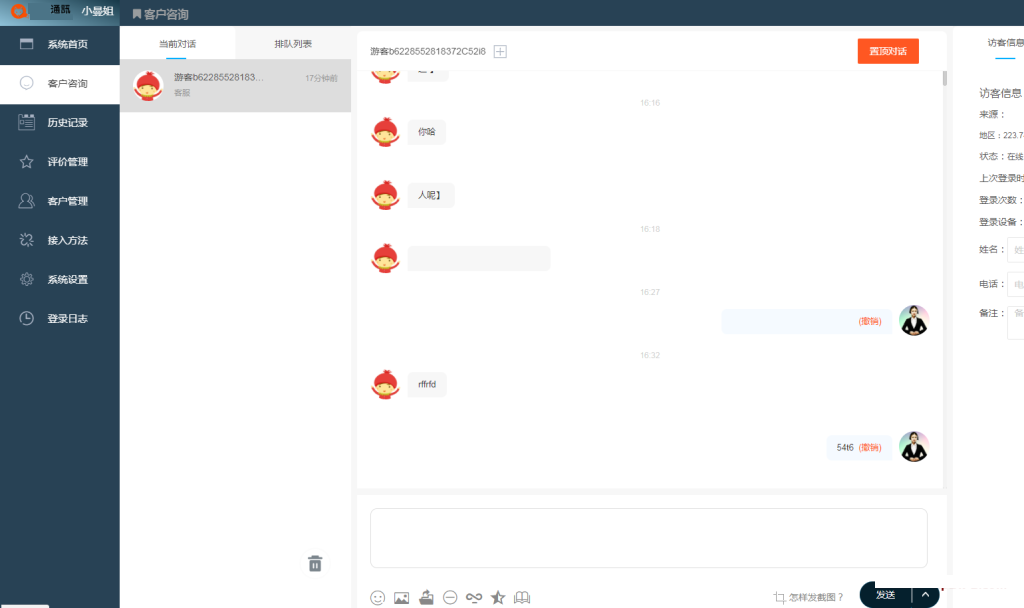
Task: Click the message input text area
Action: (x=648, y=538)
